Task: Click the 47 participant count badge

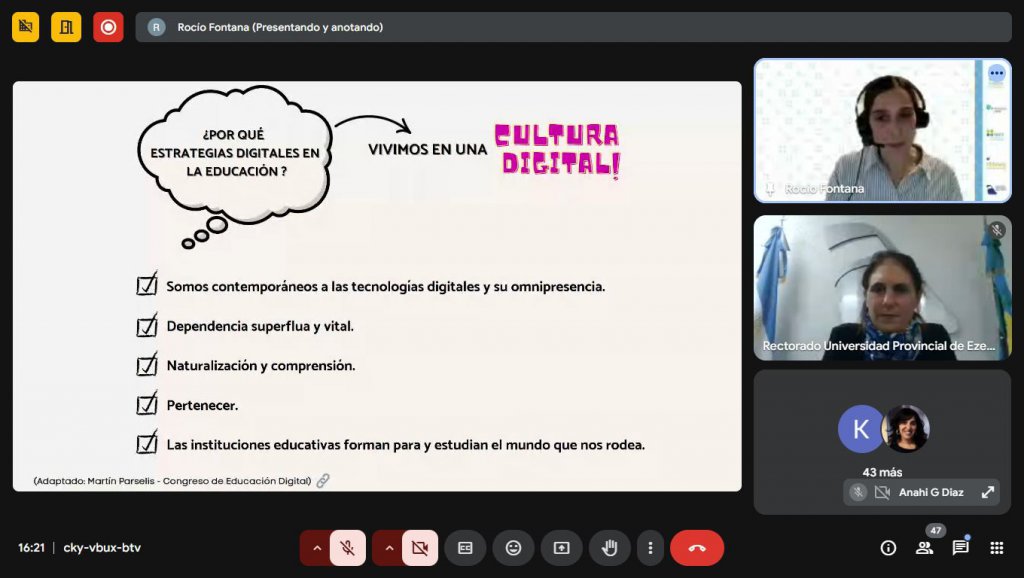Action: pos(936,530)
